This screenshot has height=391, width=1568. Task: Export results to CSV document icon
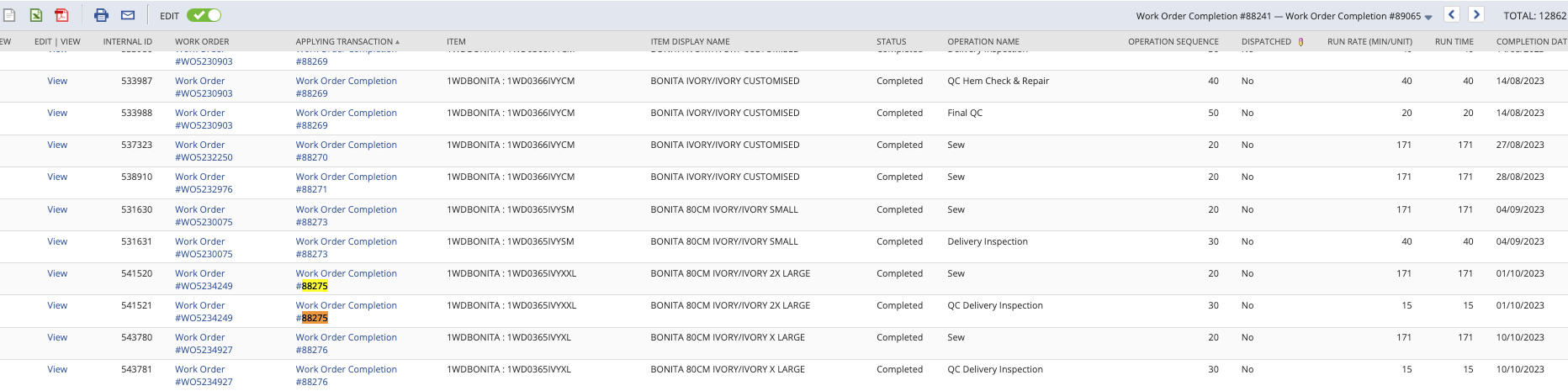pyautogui.click(x=9, y=15)
